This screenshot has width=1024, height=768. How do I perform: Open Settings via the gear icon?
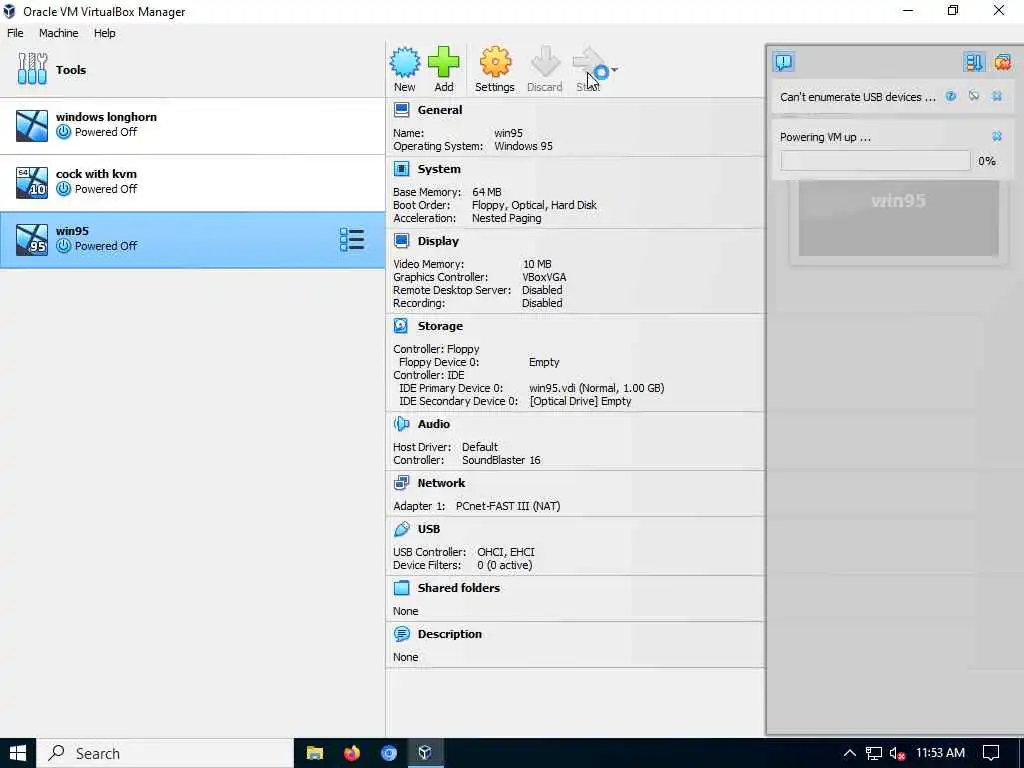(495, 63)
